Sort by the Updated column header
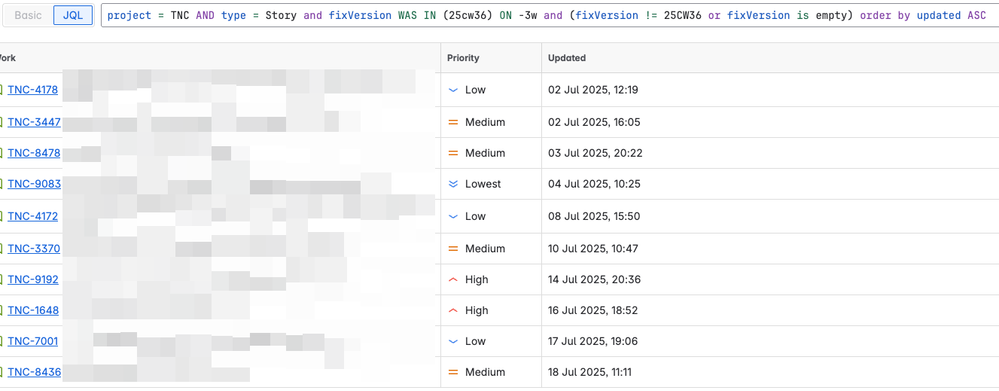Viewport: 999px width, 391px height. [567, 58]
